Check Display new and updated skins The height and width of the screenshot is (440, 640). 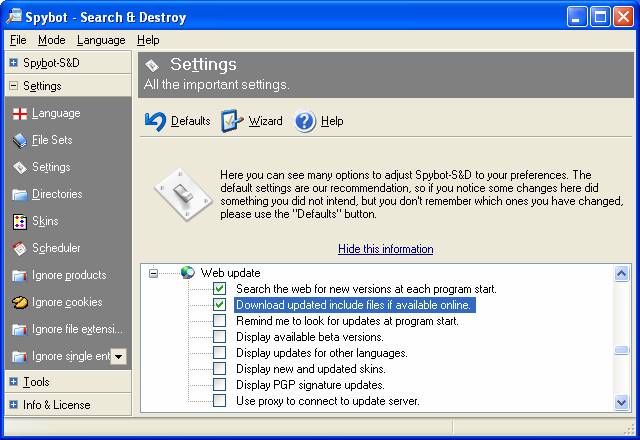(x=220, y=369)
